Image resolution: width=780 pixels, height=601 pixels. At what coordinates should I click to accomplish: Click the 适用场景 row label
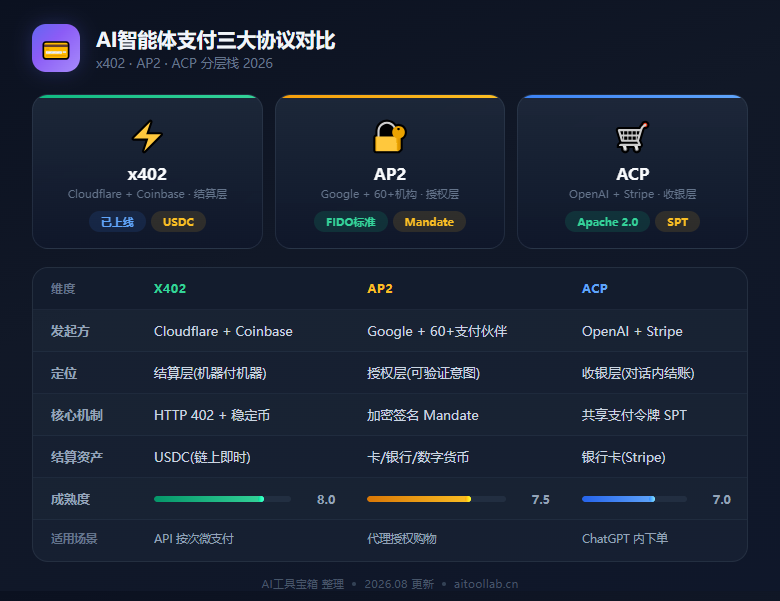click(x=74, y=538)
